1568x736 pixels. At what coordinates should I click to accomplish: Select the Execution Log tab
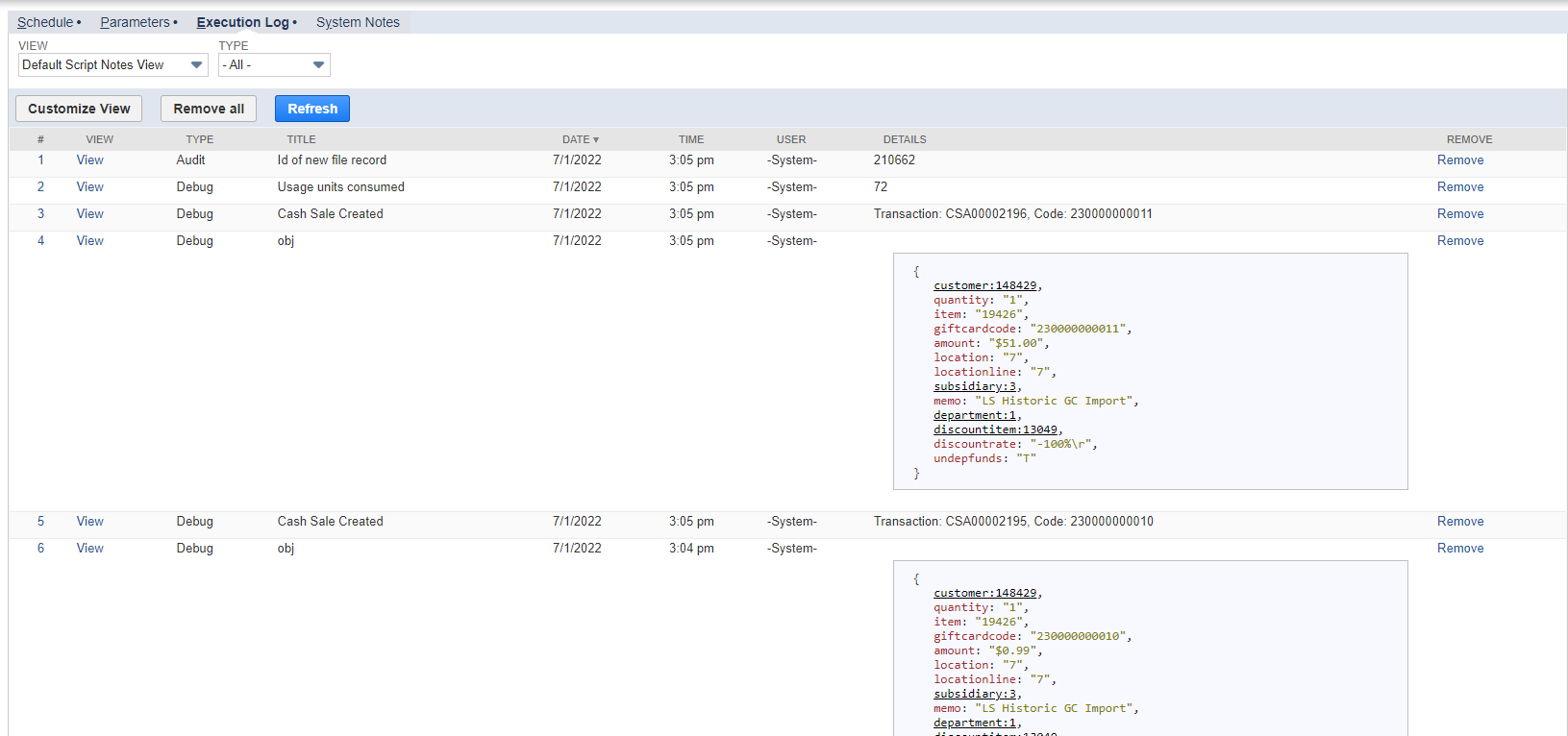pos(243,22)
